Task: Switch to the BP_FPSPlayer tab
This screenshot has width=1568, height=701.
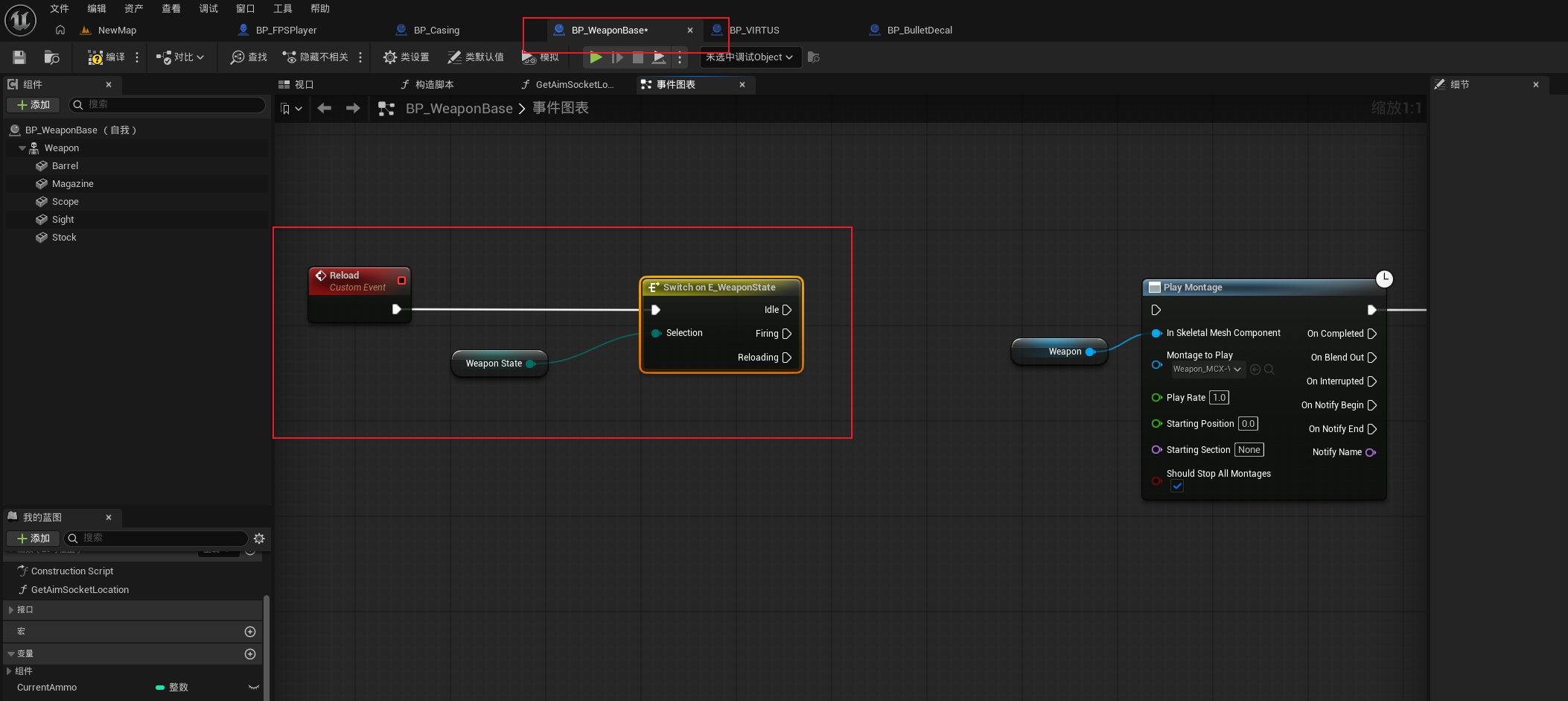Action: pyautogui.click(x=286, y=31)
